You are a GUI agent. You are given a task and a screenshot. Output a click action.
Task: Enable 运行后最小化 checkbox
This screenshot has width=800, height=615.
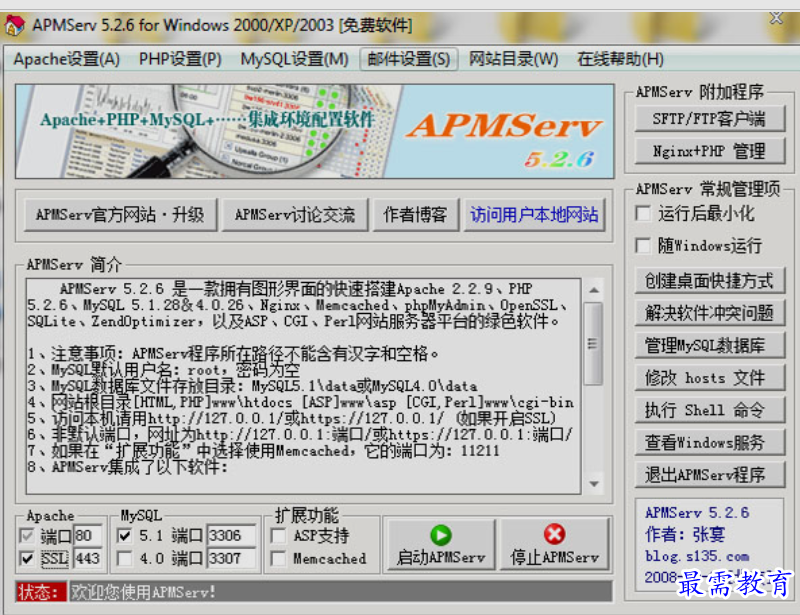643,213
